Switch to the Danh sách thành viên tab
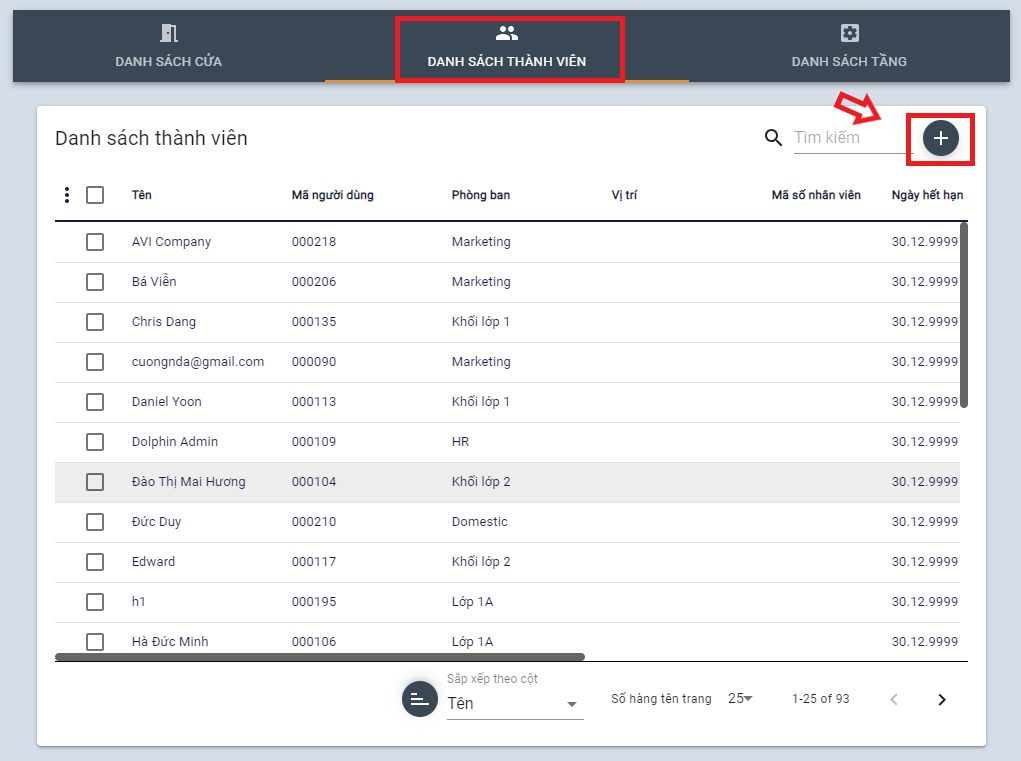The width and height of the screenshot is (1021, 761). click(507, 48)
